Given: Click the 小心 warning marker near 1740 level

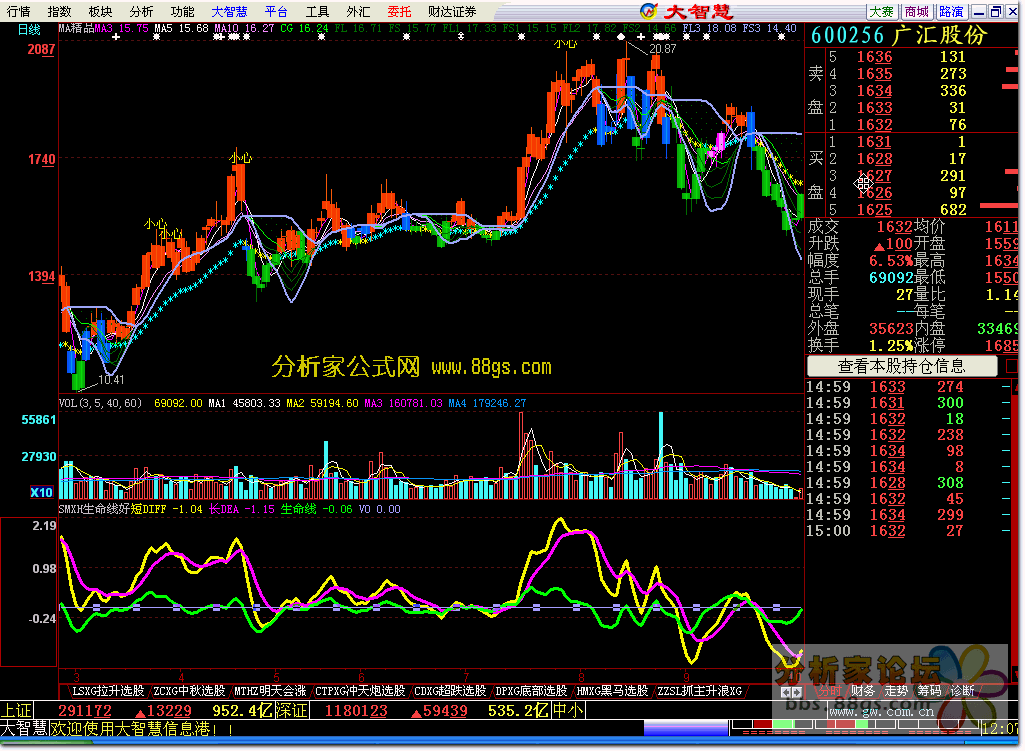Looking at the screenshot, I should (240, 158).
